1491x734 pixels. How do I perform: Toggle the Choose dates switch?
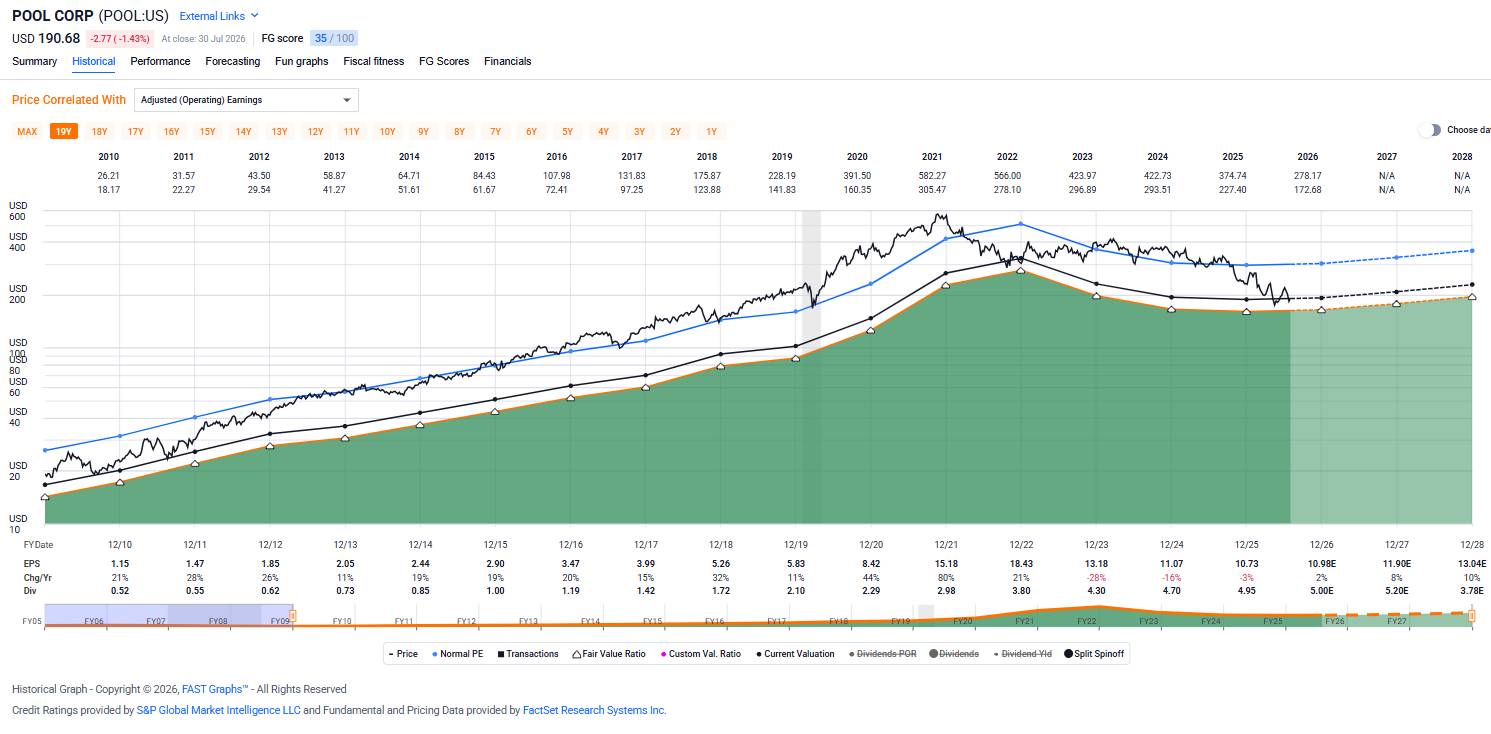[1430, 130]
